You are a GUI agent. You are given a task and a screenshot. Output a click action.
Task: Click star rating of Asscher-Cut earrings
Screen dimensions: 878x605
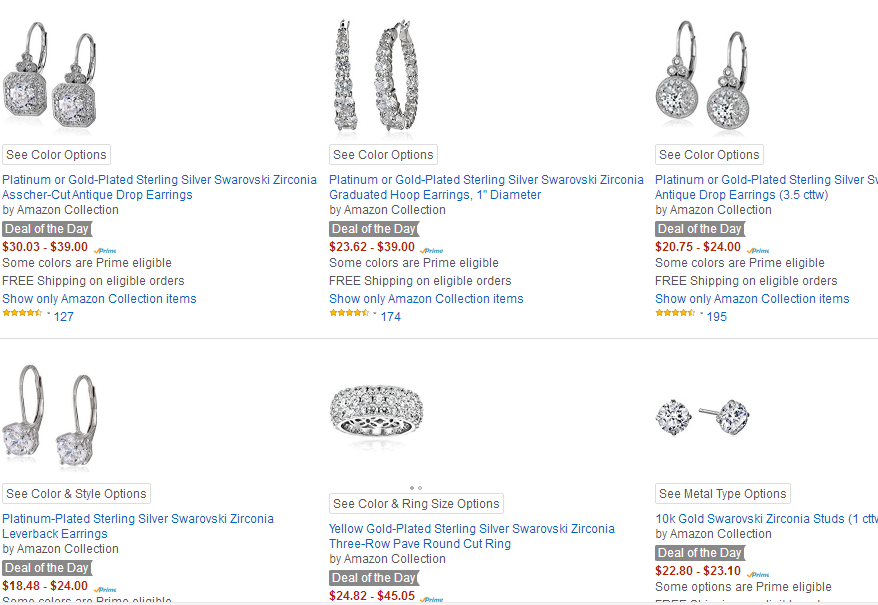click(x=22, y=313)
